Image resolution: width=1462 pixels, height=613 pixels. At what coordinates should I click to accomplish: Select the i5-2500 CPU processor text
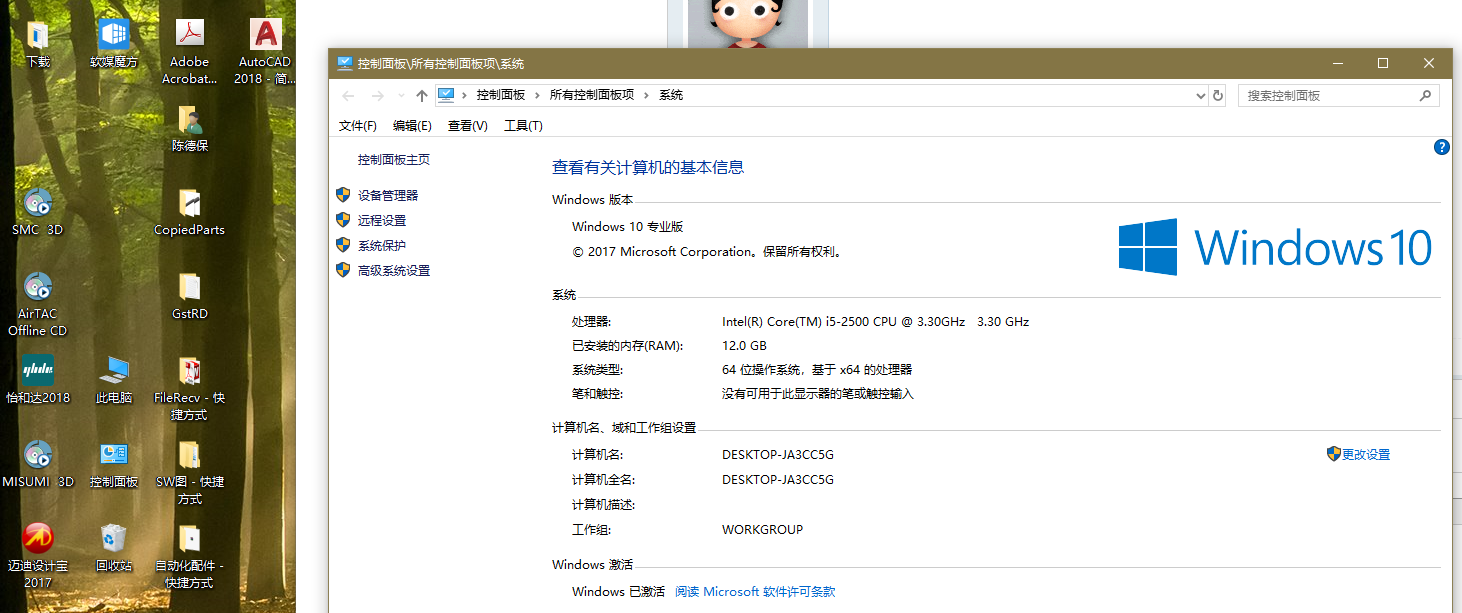click(x=875, y=322)
